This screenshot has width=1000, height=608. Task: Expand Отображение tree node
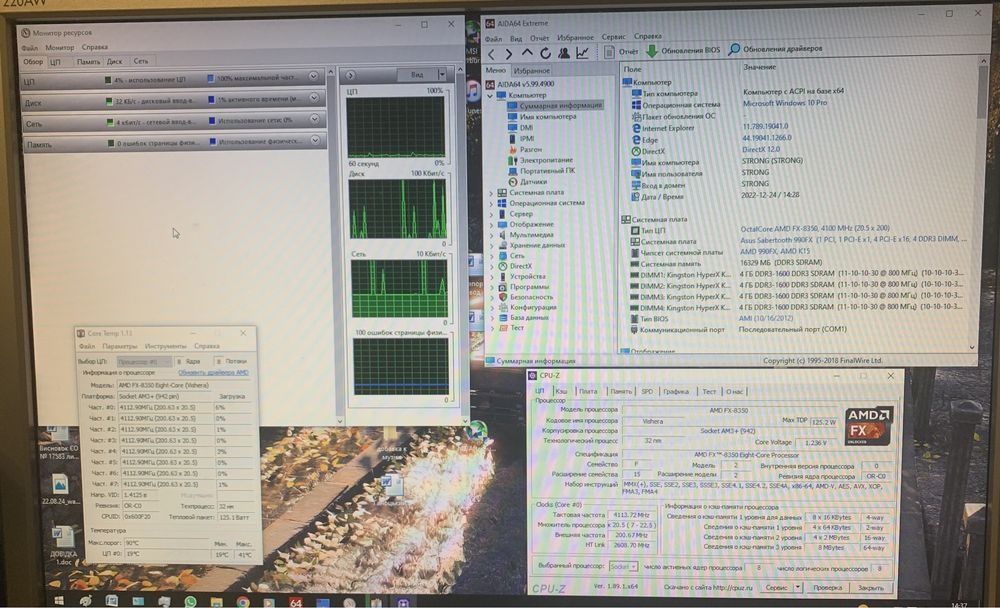[491, 225]
